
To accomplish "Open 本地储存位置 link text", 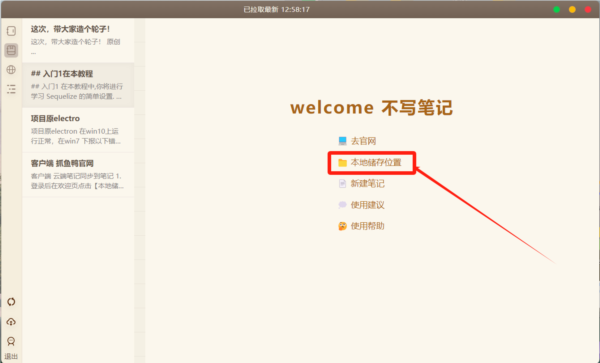I will pos(376,163).
